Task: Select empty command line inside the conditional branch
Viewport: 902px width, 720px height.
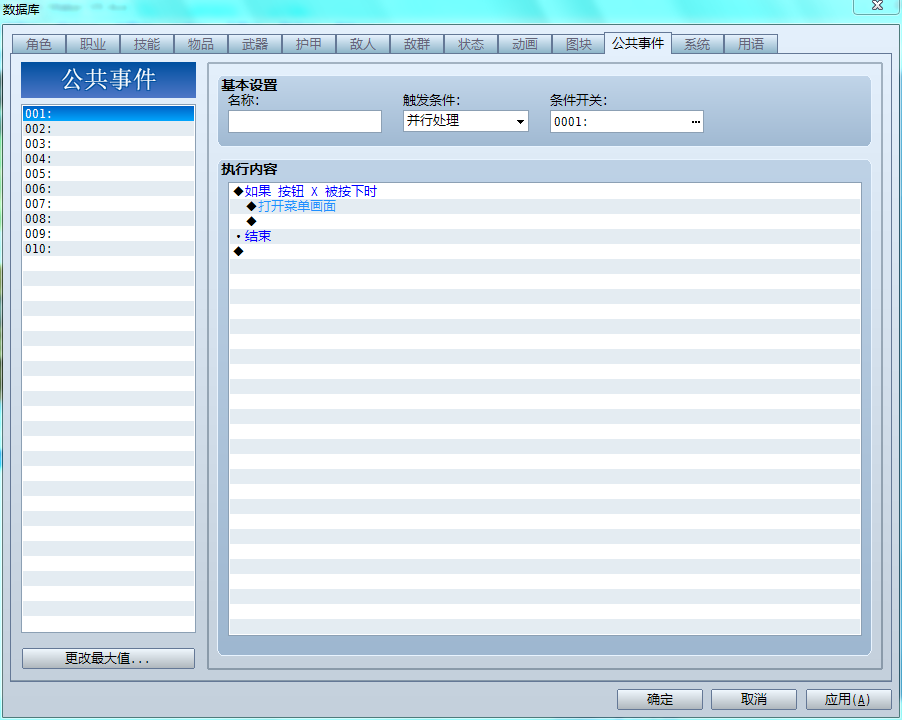Action: click(x=545, y=221)
